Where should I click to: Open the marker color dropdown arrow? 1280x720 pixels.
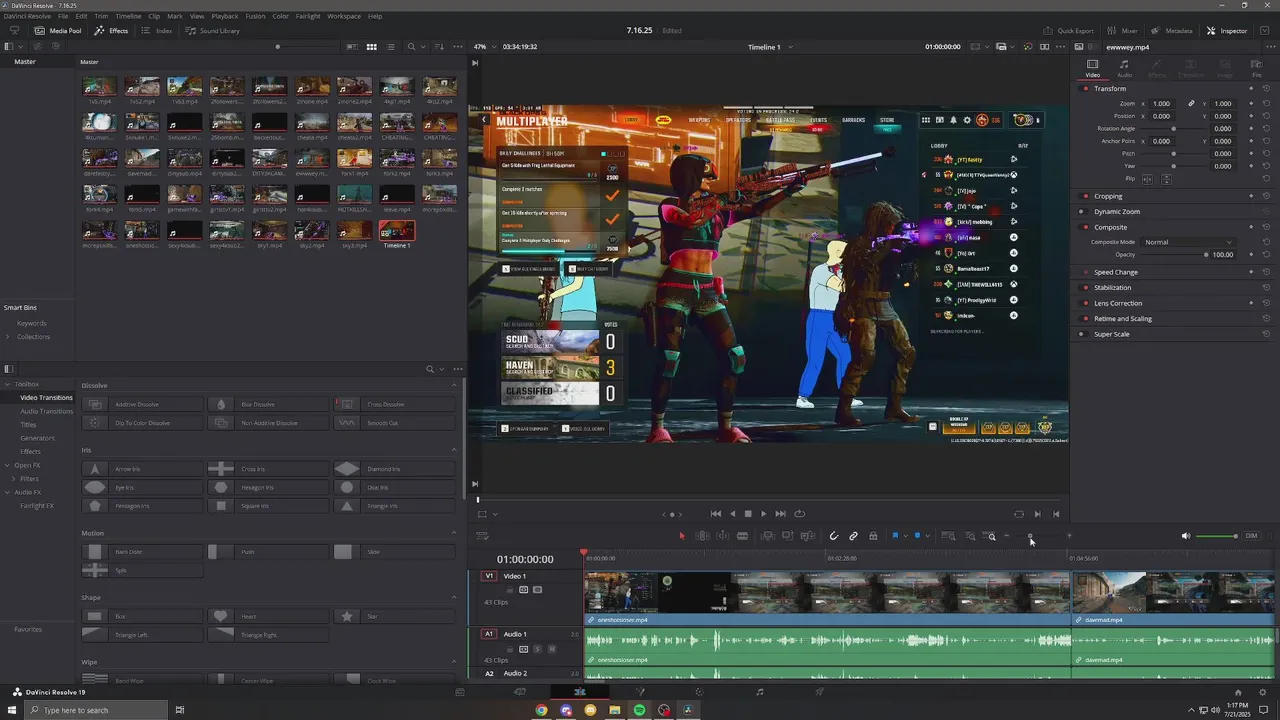(x=927, y=536)
